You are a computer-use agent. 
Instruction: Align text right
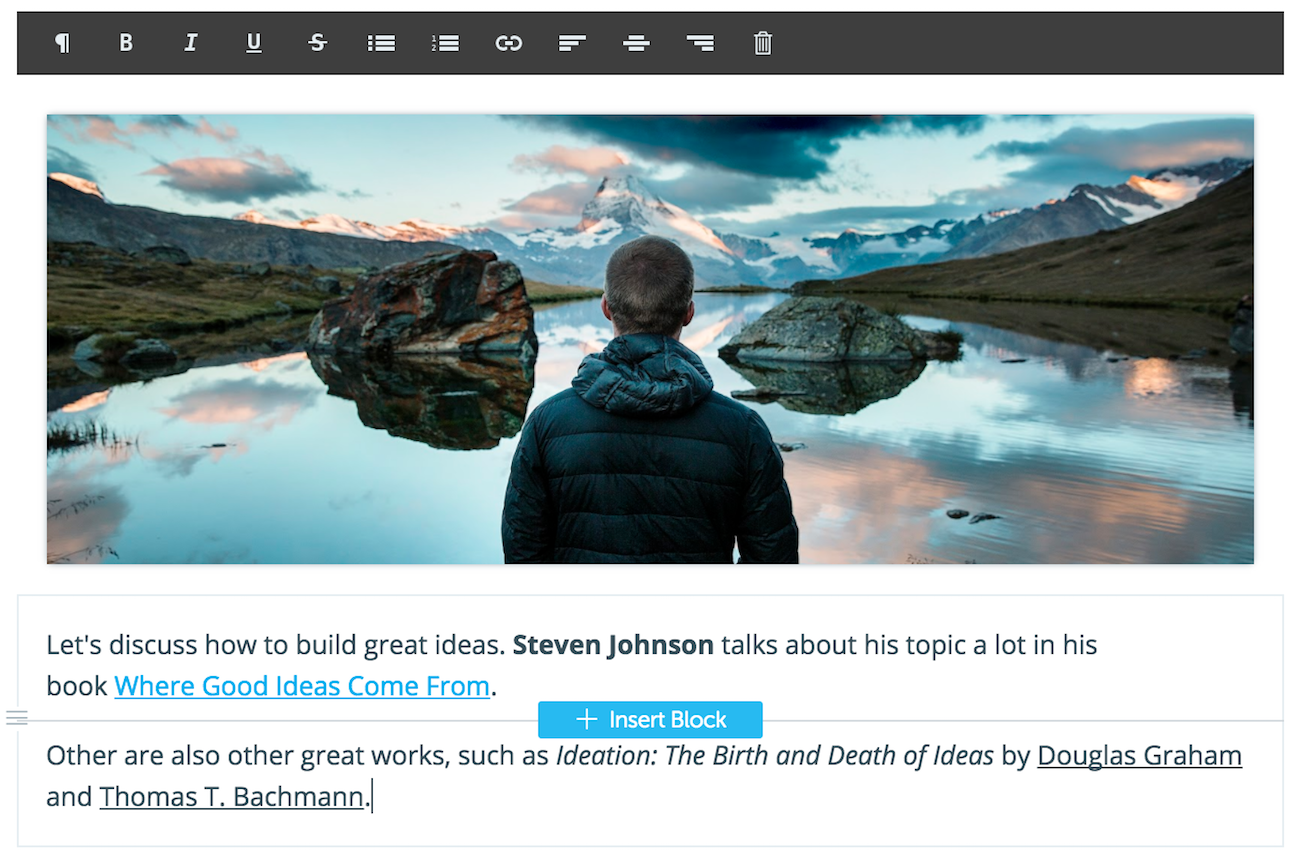point(700,43)
